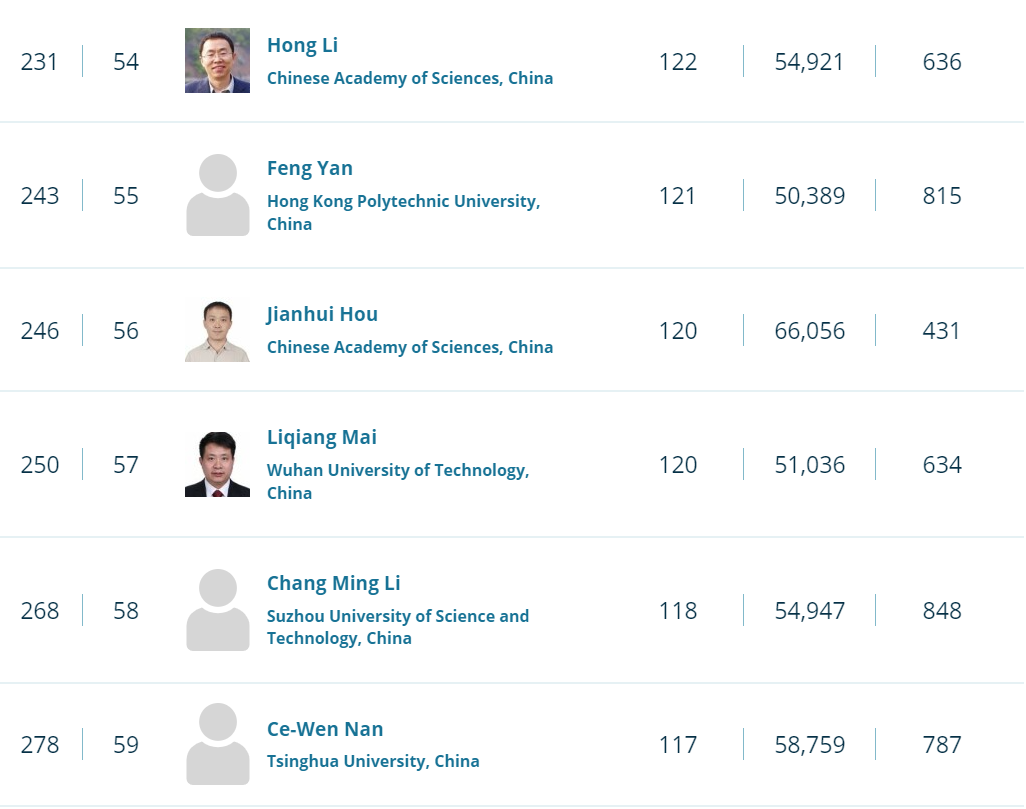Screen dimensions: 1026x809
Task: Click Hong Li's Chinese Academy of Sciences affiliation
Action: (410, 78)
